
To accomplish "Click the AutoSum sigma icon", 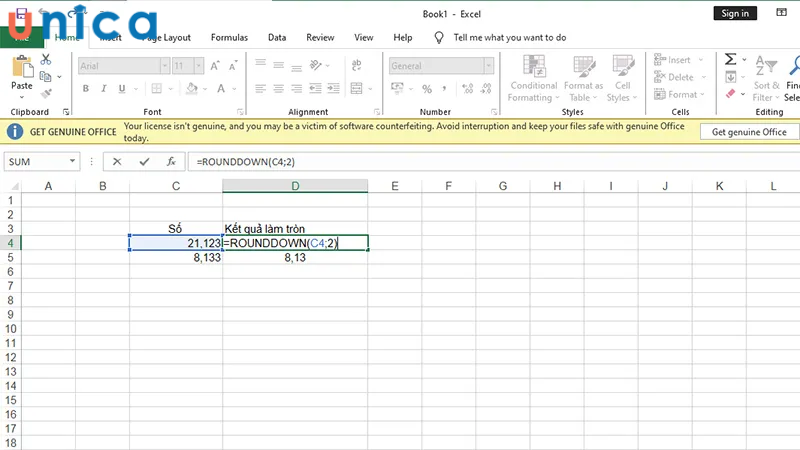I will pos(731,60).
